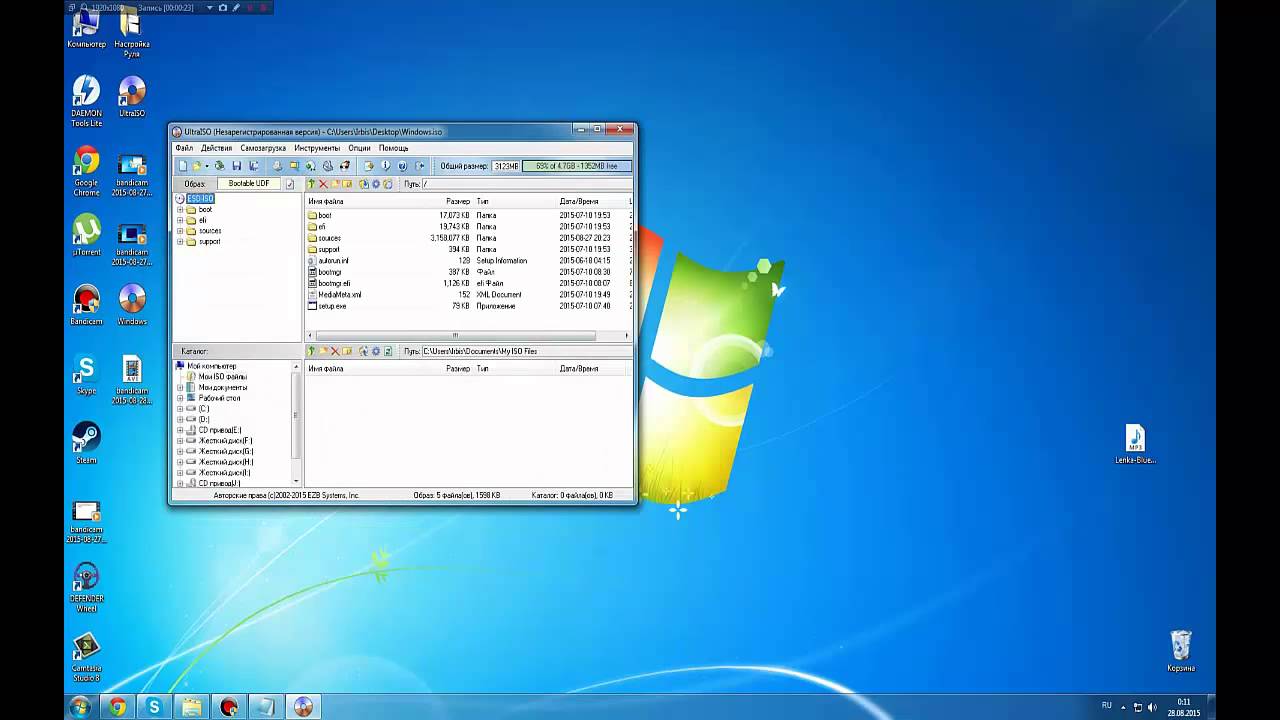Click the Save As toolbar icon
Screen dimensions: 1280x720
click(x=254, y=166)
